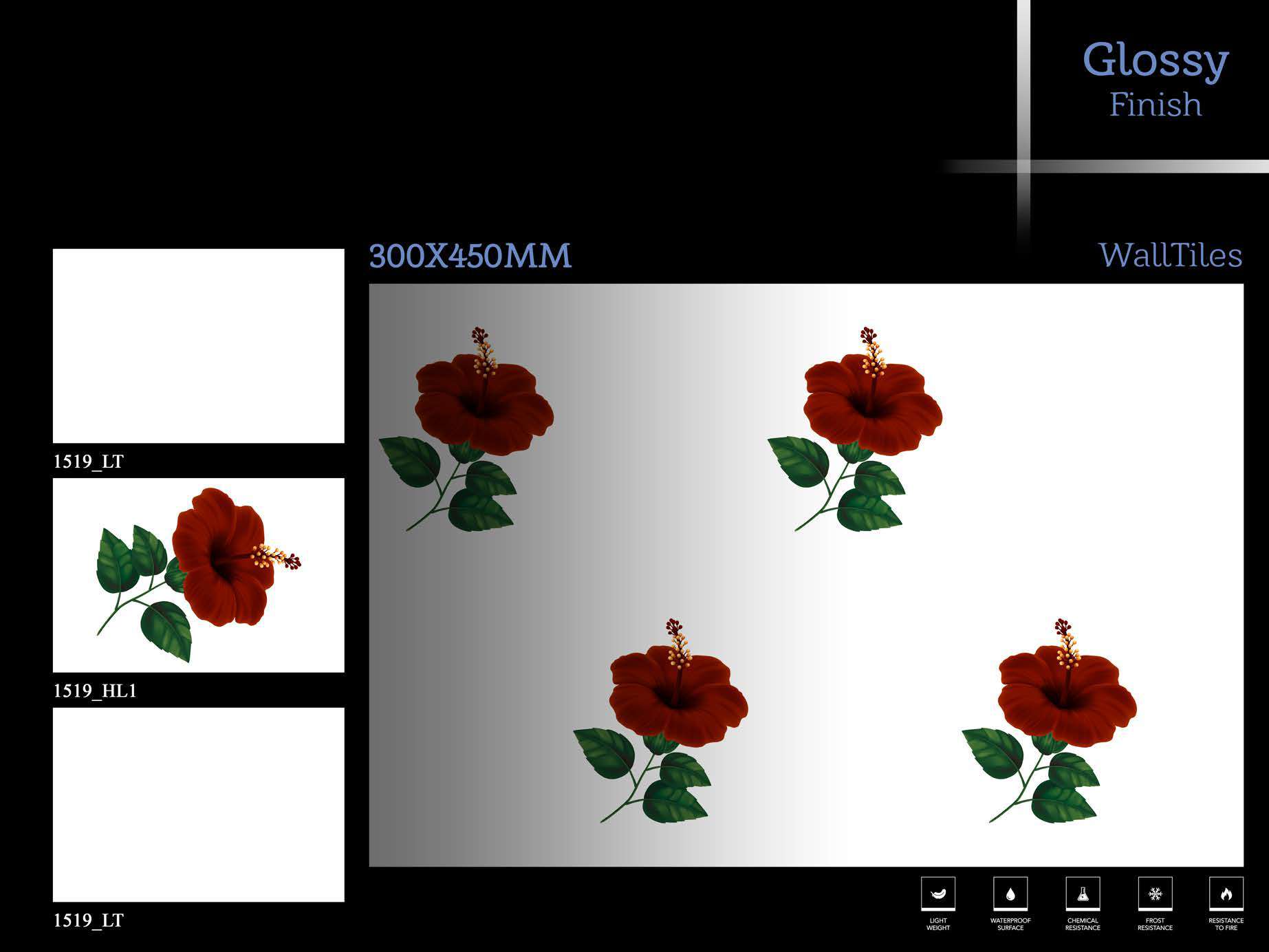
Task: Click the Glossy heading text
Action: (1156, 61)
